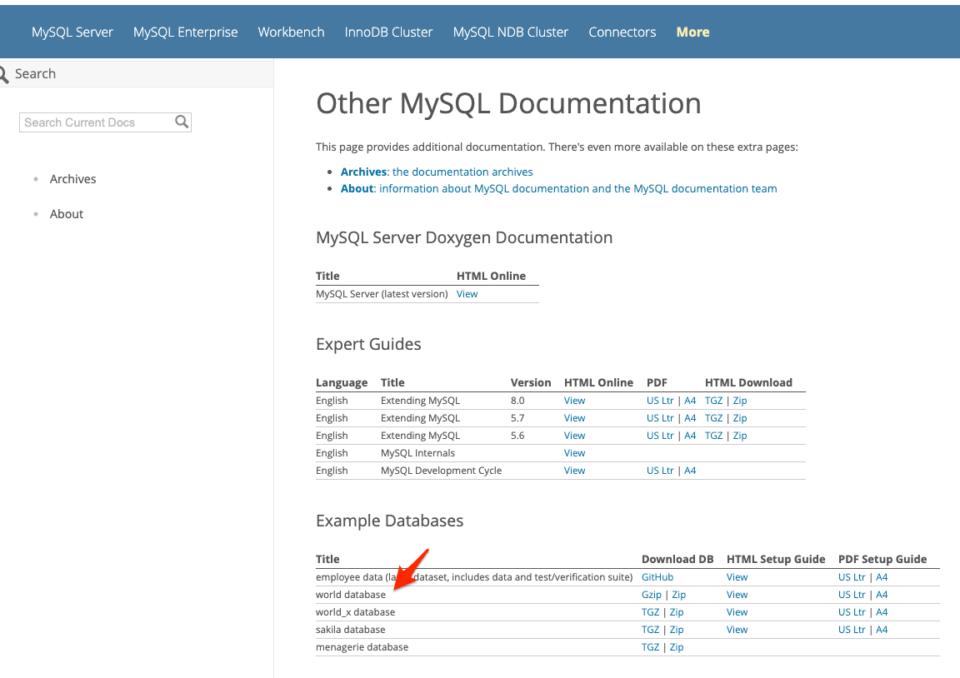The height and width of the screenshot is (678, 960).
Task: View the employee data HTML setup guide
Action: 737,577
